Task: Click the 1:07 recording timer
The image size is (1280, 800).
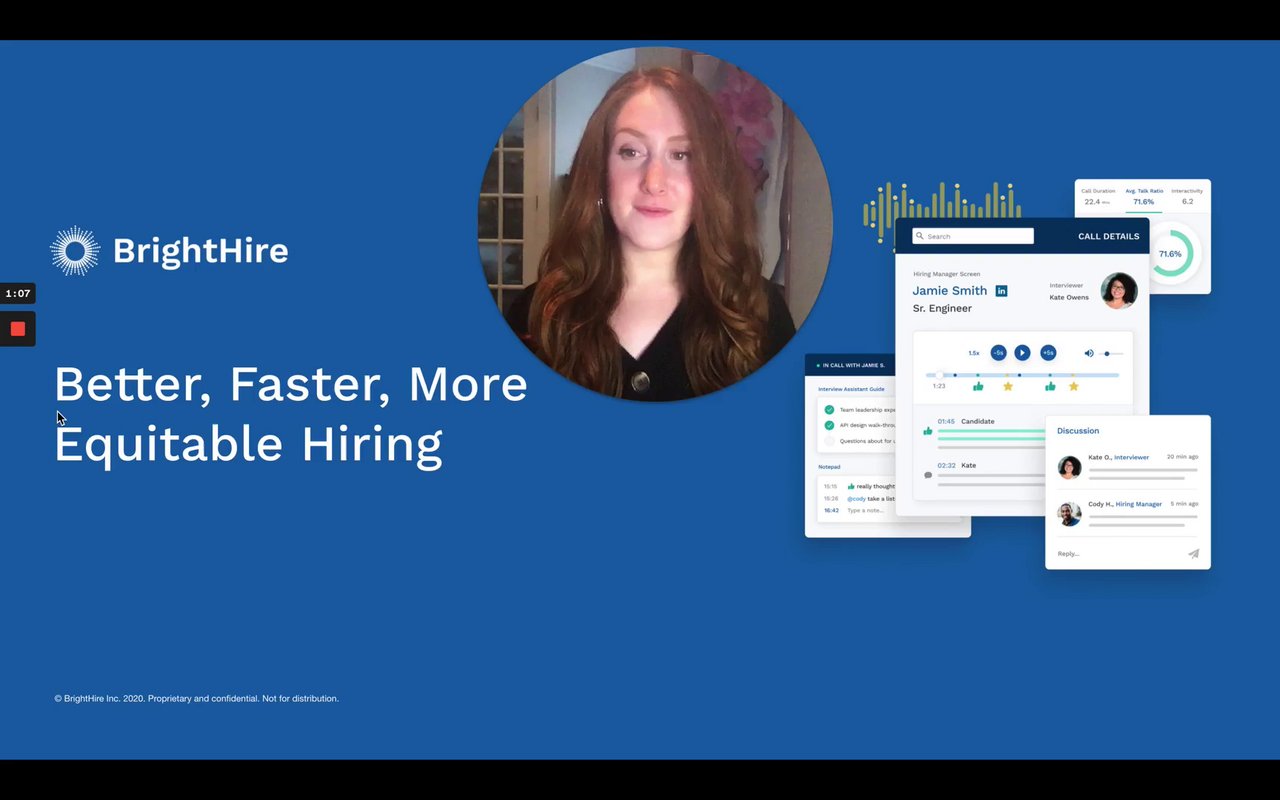Action: (18, 294)
